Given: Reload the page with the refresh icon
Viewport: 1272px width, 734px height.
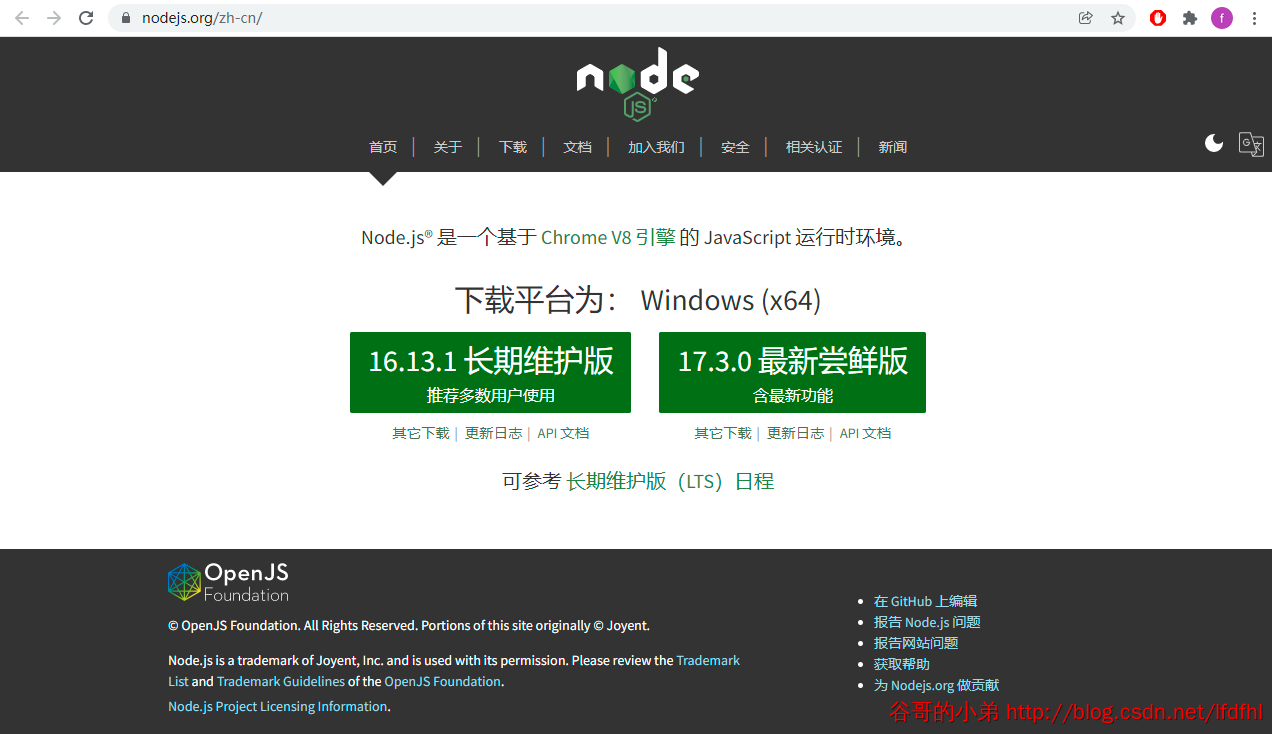Looking at the screenshot, I should (x=86, y=18).
